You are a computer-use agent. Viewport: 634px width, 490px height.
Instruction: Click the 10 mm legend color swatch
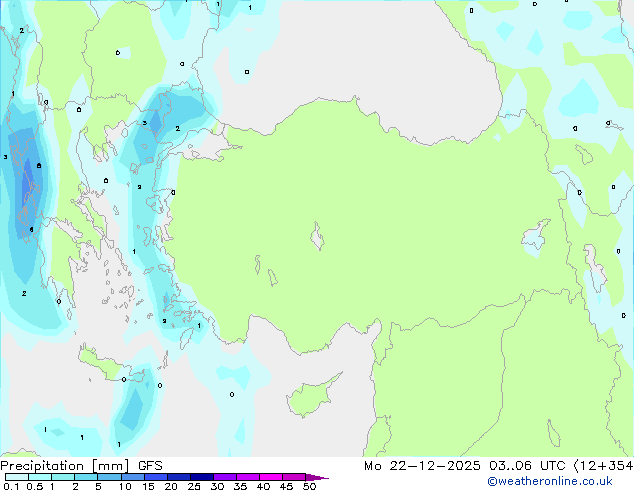point(132,477)
